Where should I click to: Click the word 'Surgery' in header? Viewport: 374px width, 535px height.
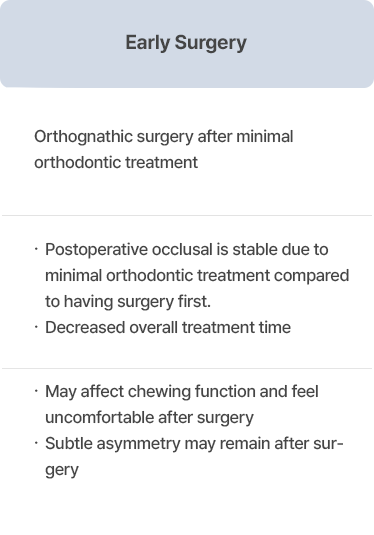click(211, 43)
